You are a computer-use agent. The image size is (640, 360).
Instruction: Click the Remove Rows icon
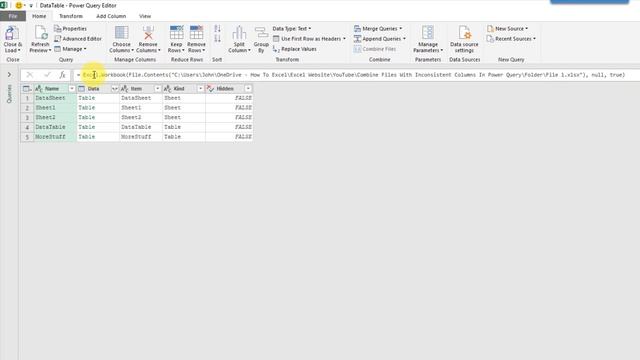196,33
